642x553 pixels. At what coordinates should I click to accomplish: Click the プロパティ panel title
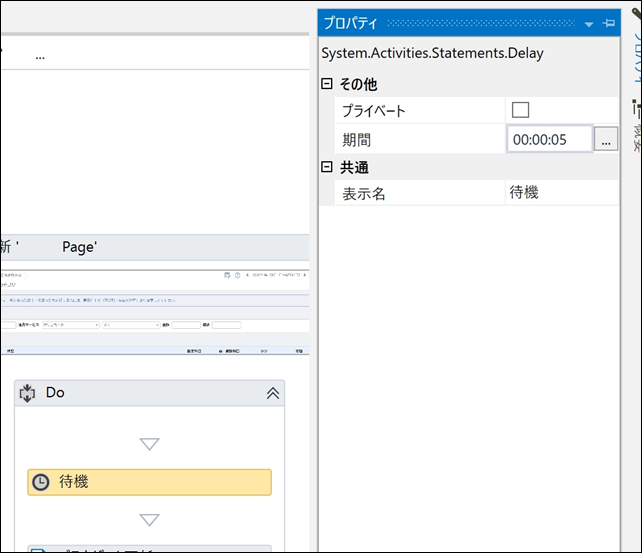click(350, 23)
